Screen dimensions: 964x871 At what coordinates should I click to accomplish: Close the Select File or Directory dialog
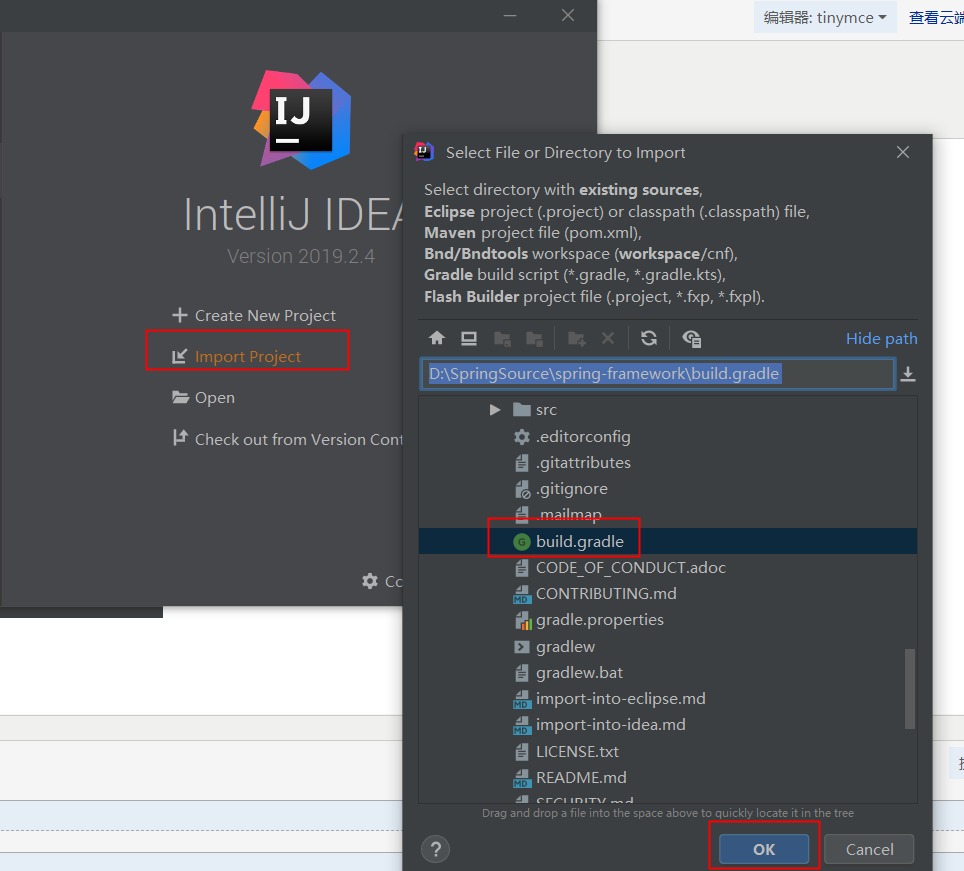[x=903, y=152]
